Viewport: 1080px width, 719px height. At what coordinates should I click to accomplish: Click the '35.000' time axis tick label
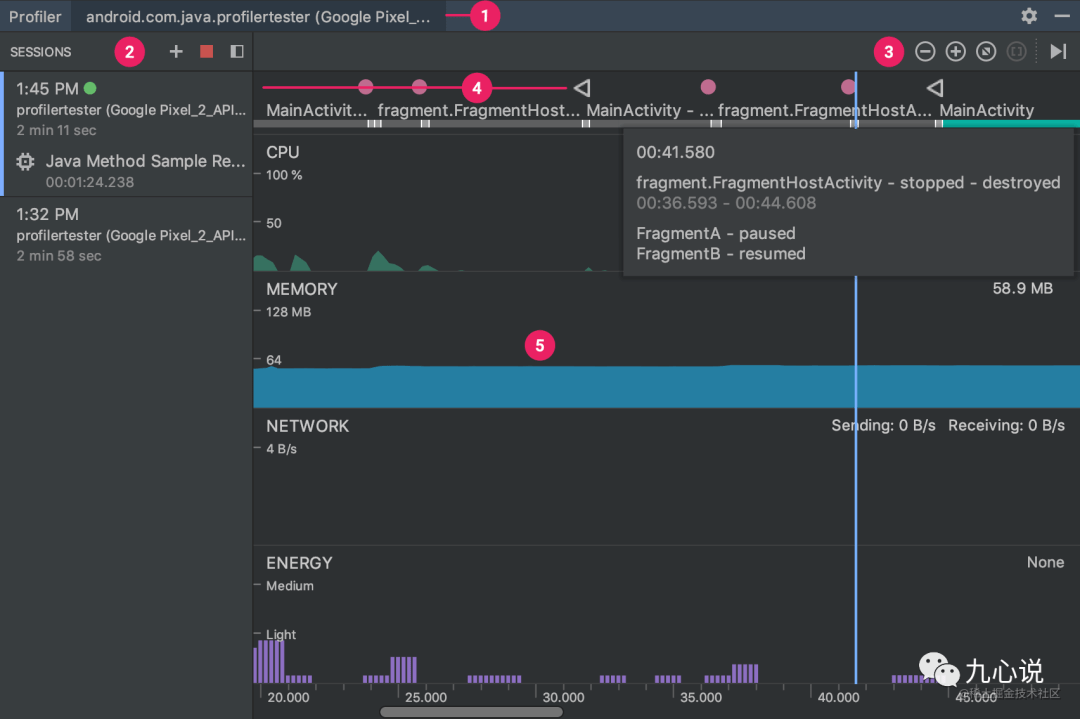click(x=700, y=697)
